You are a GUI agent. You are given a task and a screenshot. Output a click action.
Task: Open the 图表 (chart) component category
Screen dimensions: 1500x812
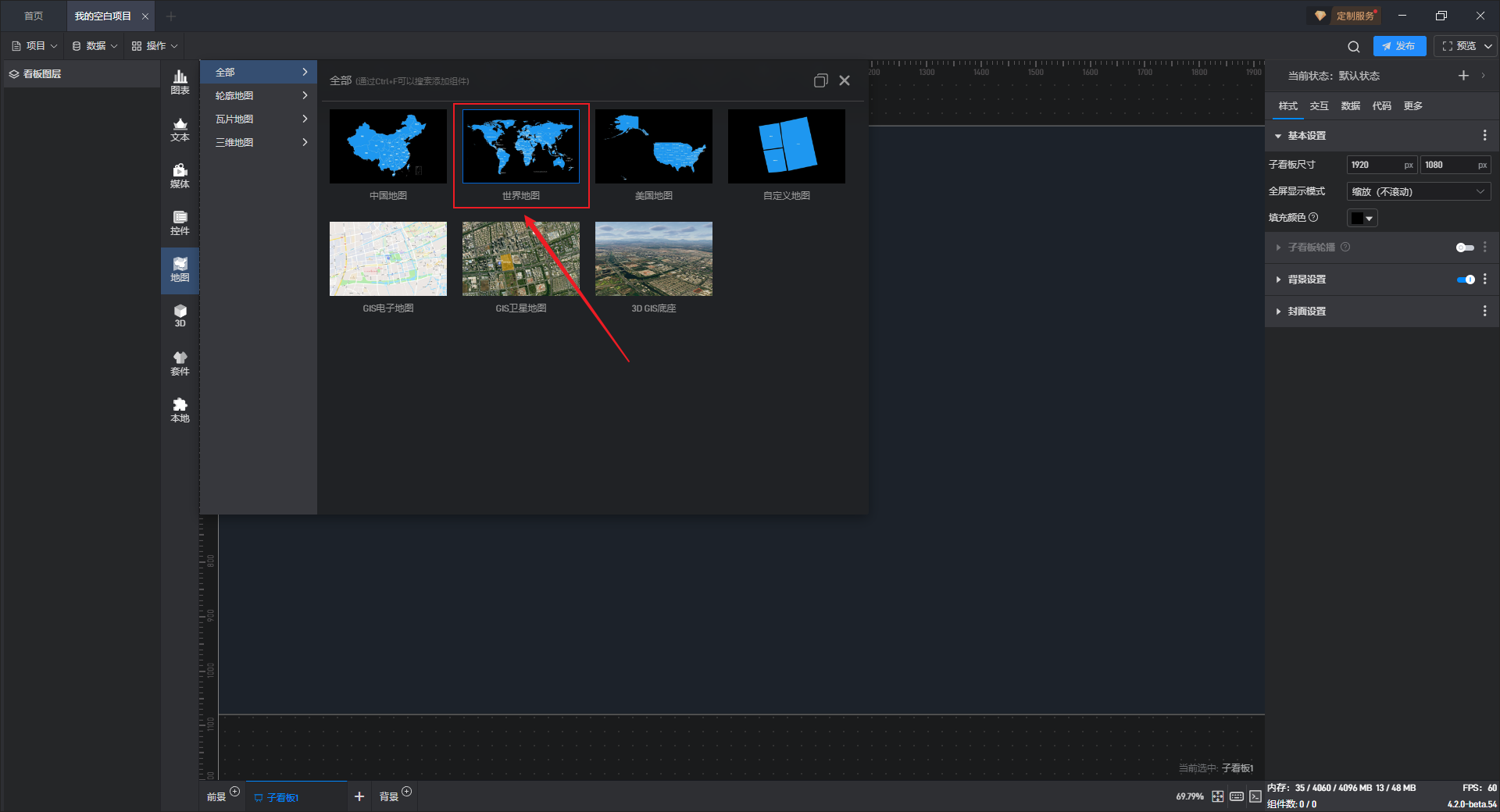click(180, 82)
